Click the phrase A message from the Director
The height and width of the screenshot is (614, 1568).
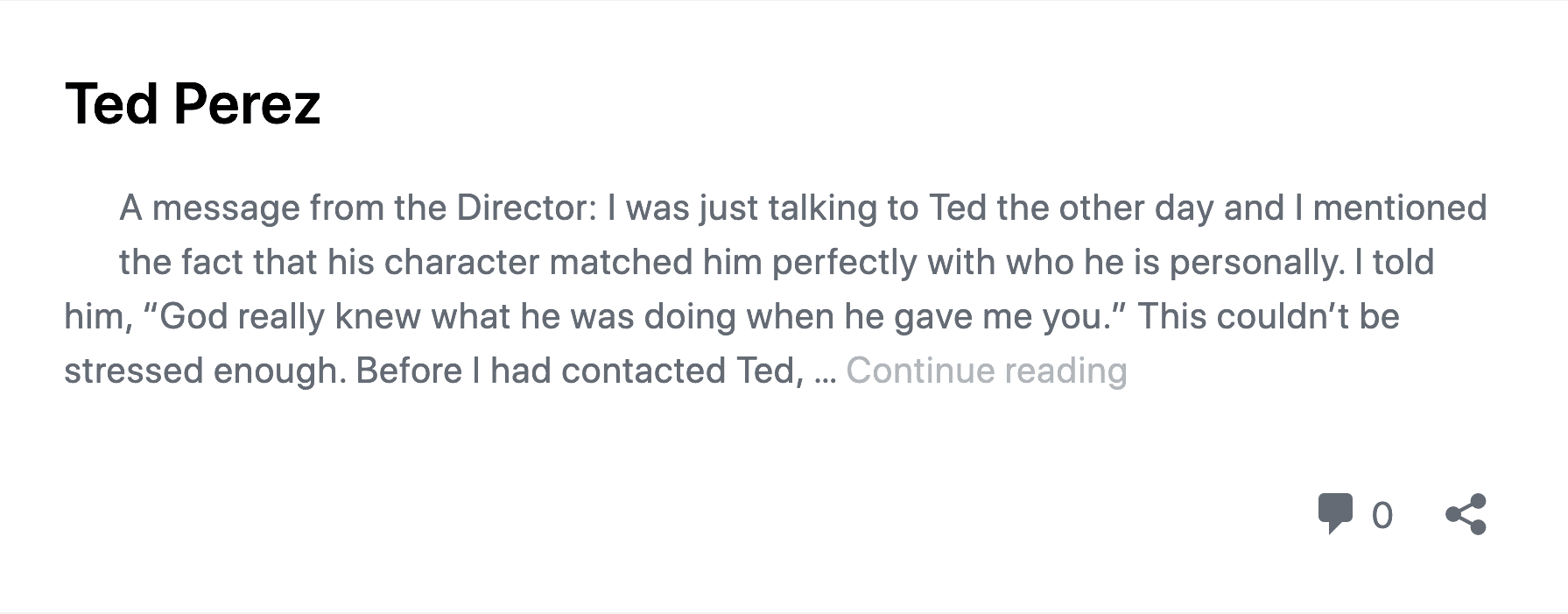pyautogui.click(x=357, y=208)
